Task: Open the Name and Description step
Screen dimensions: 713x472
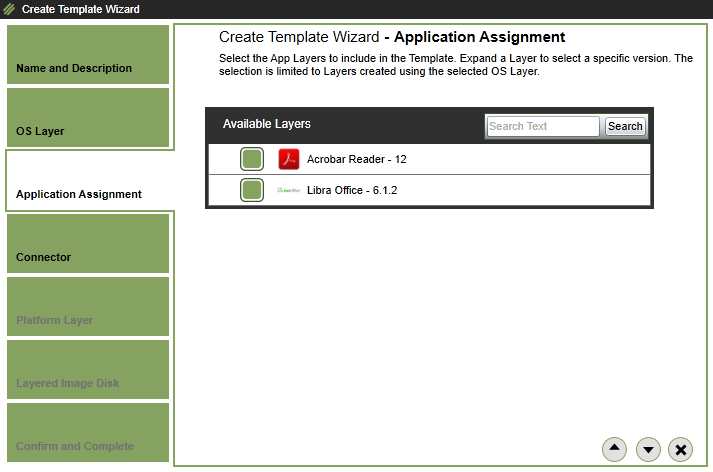Action: (88, 55)
